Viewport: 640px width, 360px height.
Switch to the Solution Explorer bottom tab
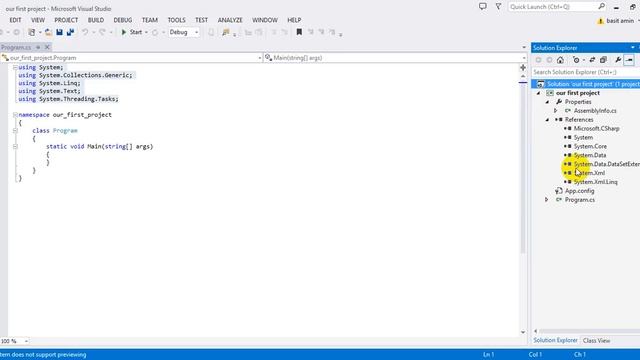556,340
